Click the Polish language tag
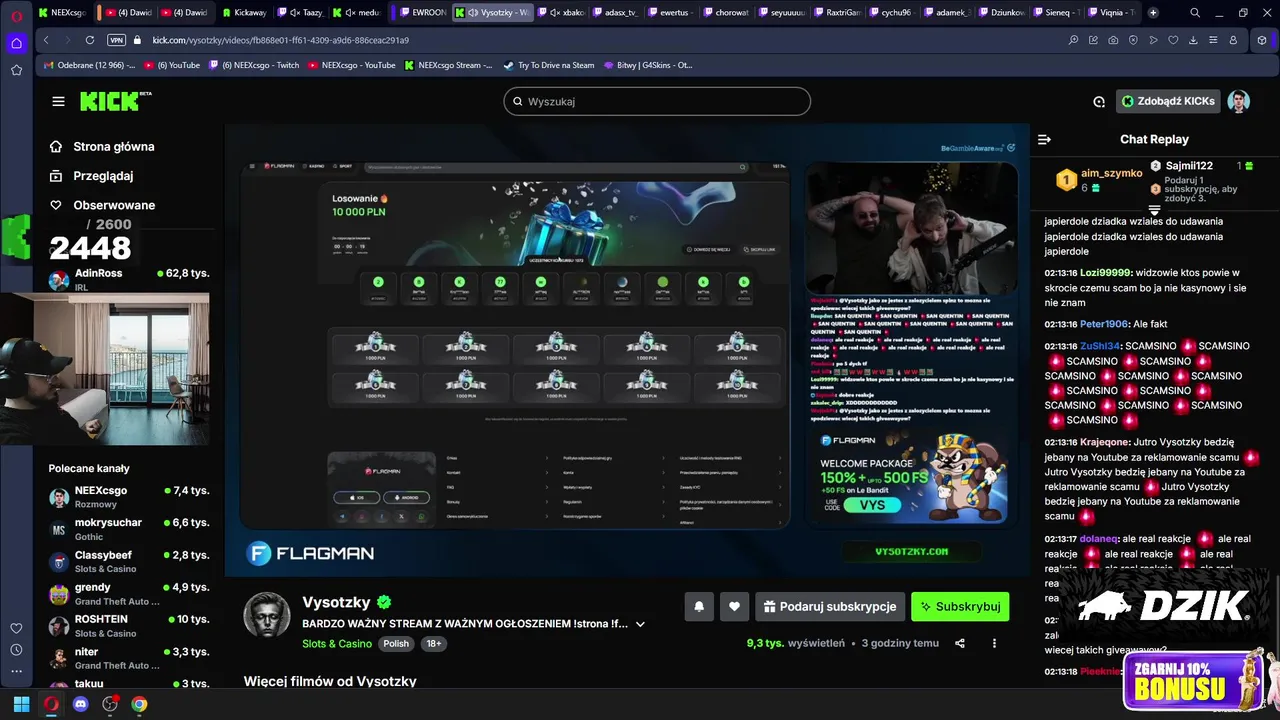Viewport: 1280px width, 720px height. [x=396, y=644]
